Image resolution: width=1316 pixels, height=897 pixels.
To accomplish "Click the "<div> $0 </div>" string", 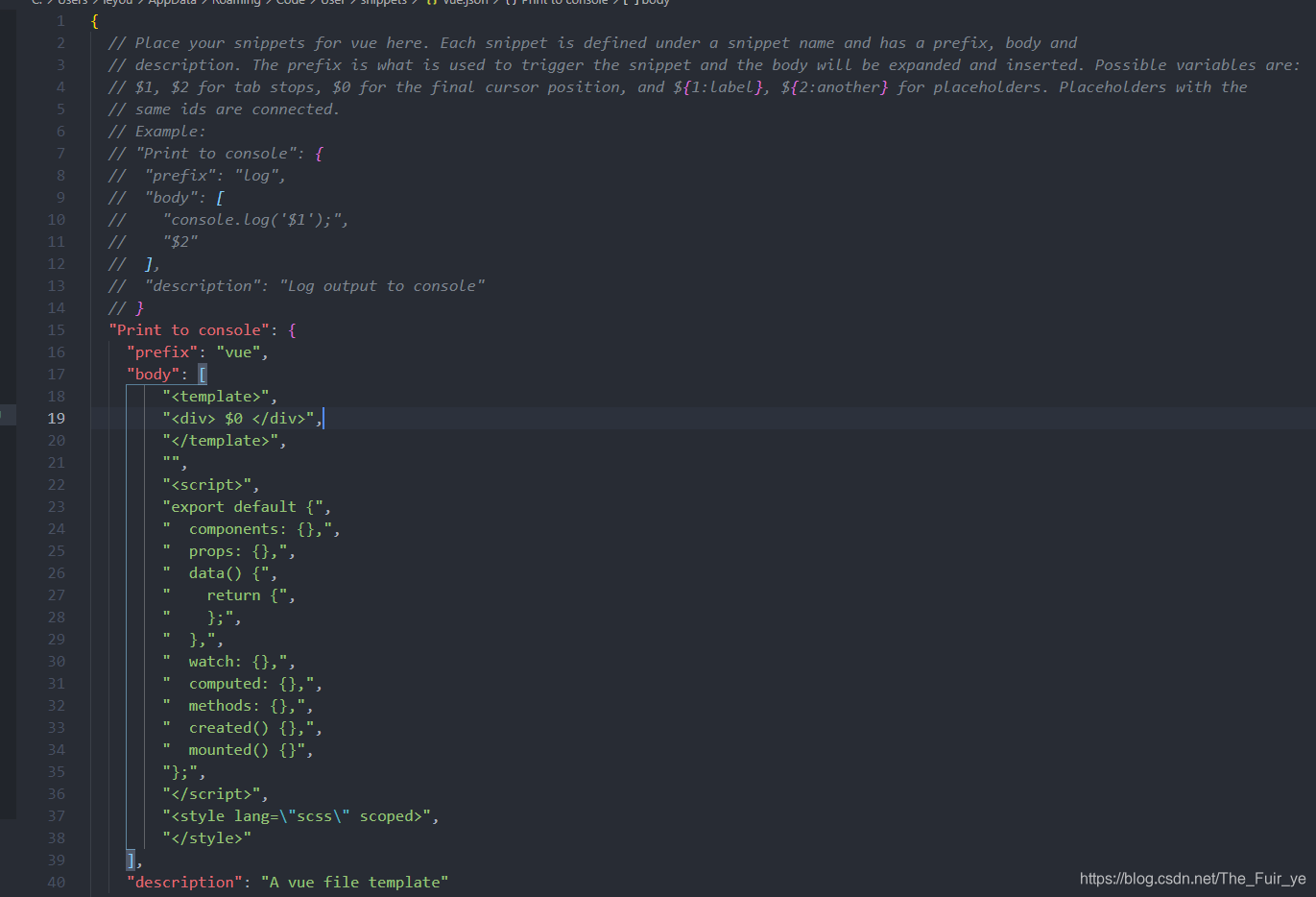I will click(x=239, y=419).
